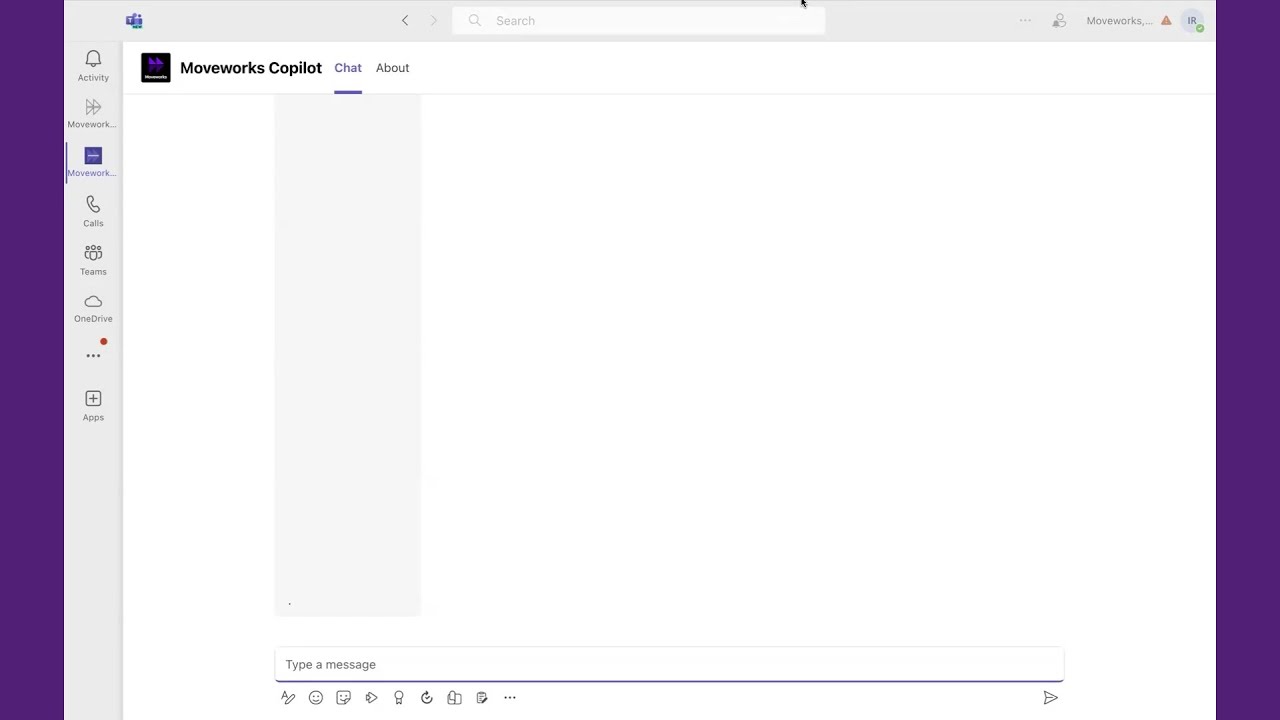
Task: Click the Type a message field
Action: click(x=669, y=664)
